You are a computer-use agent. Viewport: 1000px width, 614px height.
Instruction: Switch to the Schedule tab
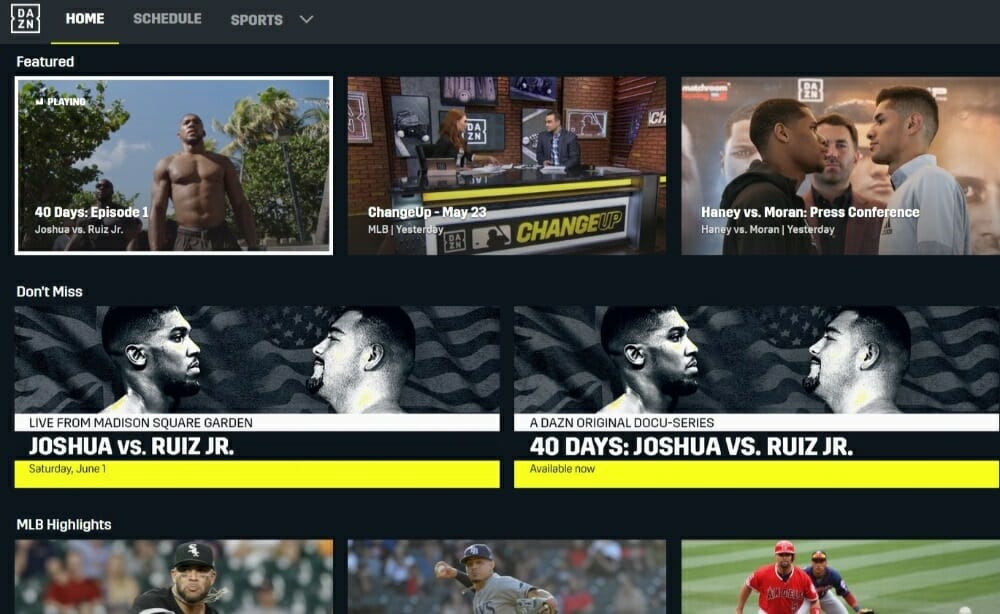[x=167, y=19]
